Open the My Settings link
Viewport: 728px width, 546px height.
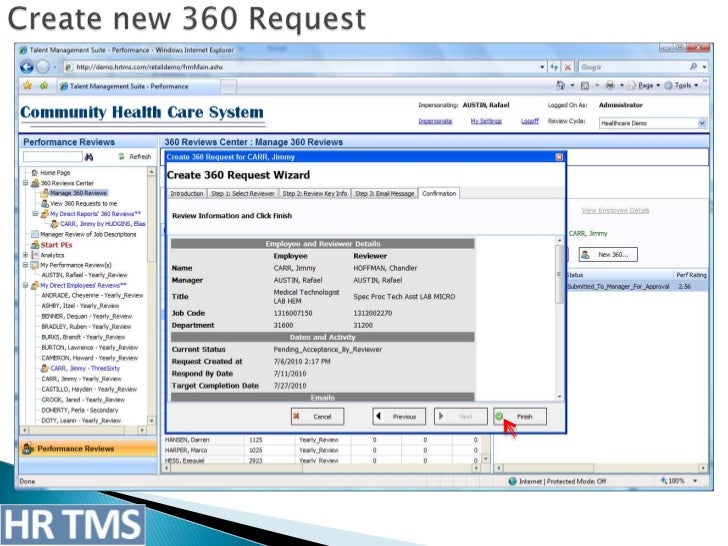point(486,121)
